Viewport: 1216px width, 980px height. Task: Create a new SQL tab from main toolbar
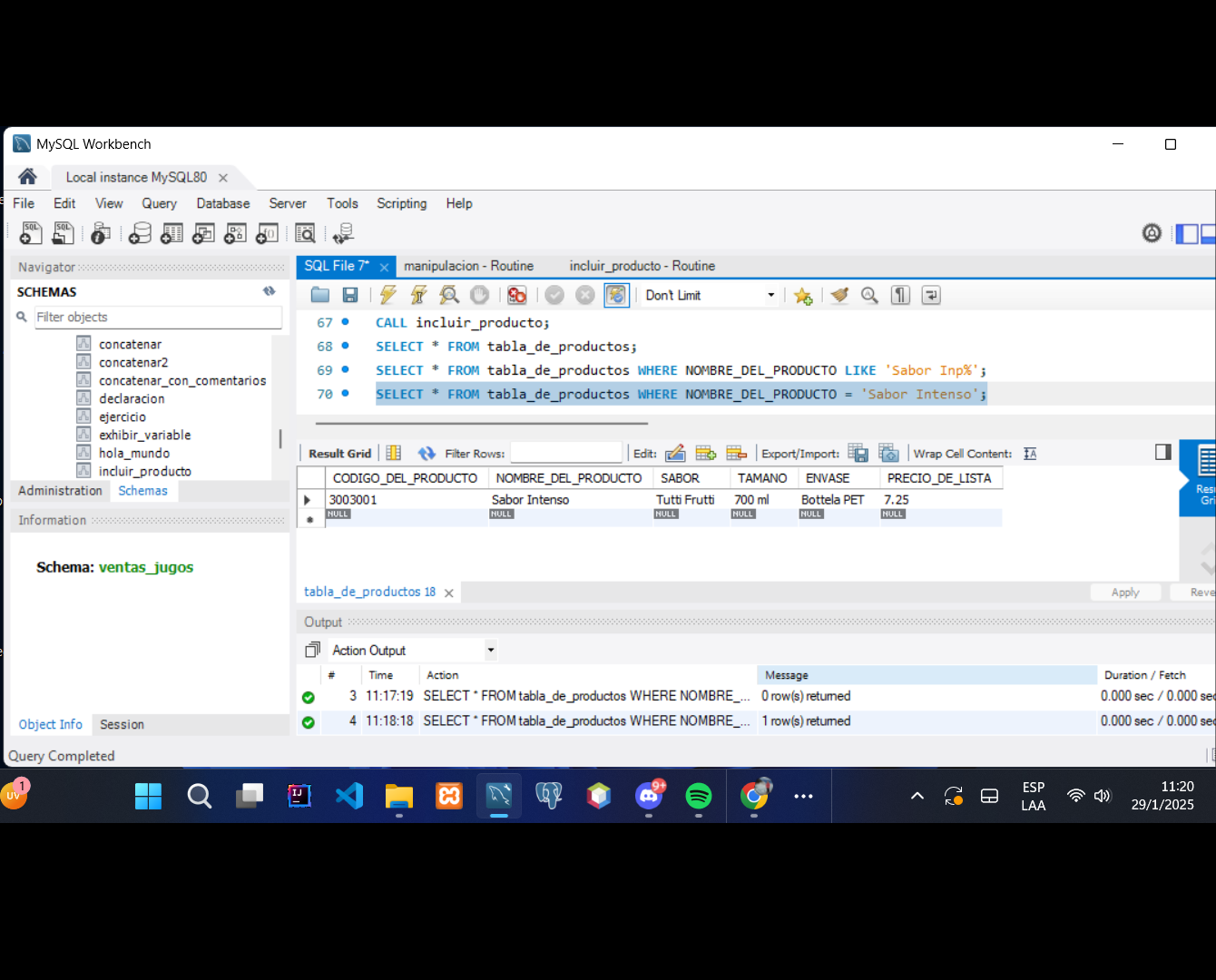(x=31, y=233)
